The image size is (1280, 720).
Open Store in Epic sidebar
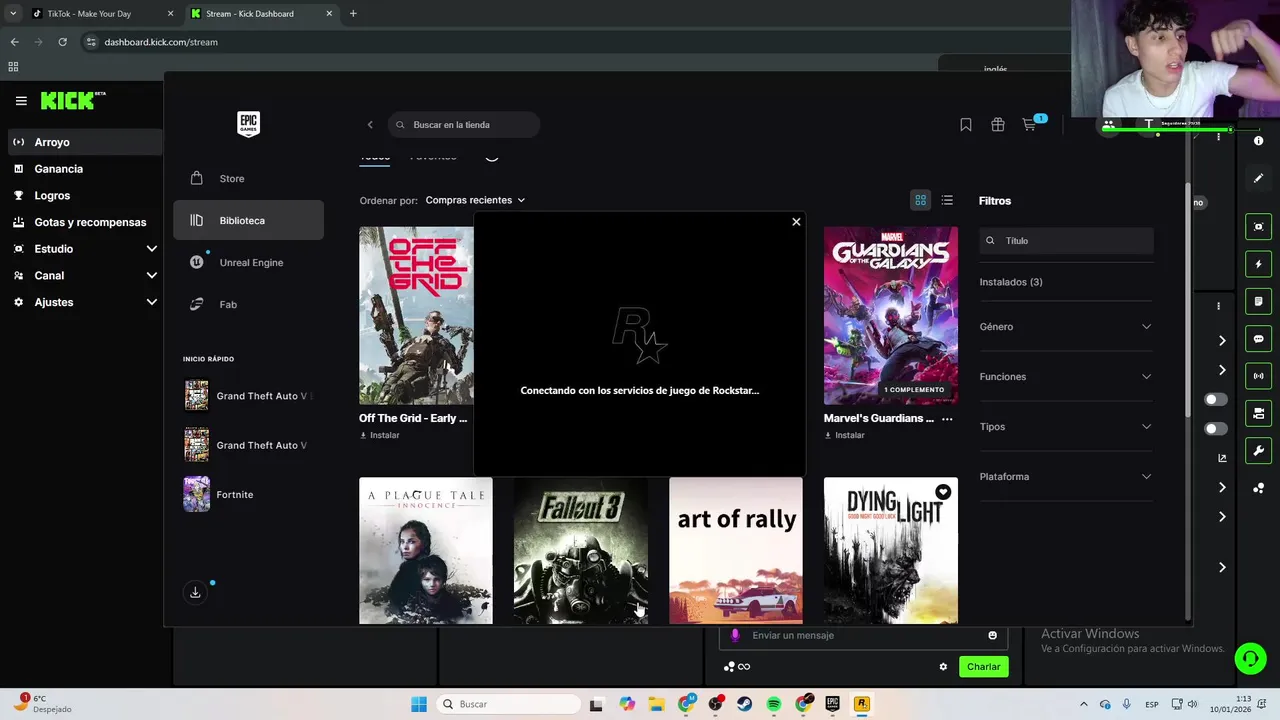tap(248, 178)
